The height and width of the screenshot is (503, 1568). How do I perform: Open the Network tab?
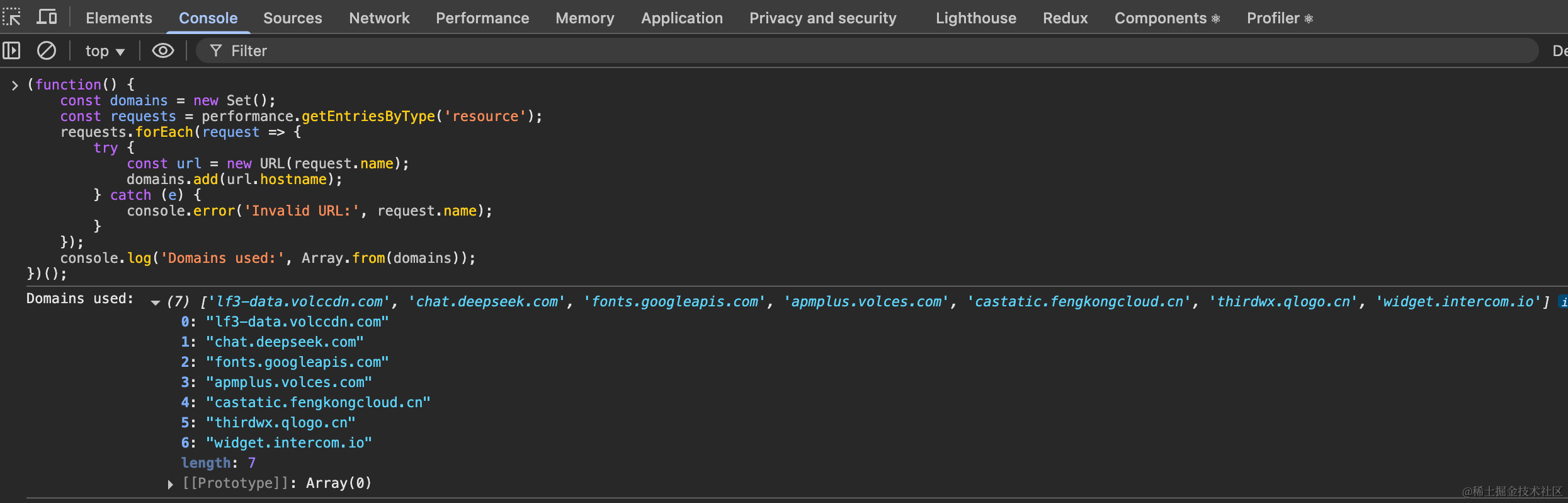click(x=379, y=18)
